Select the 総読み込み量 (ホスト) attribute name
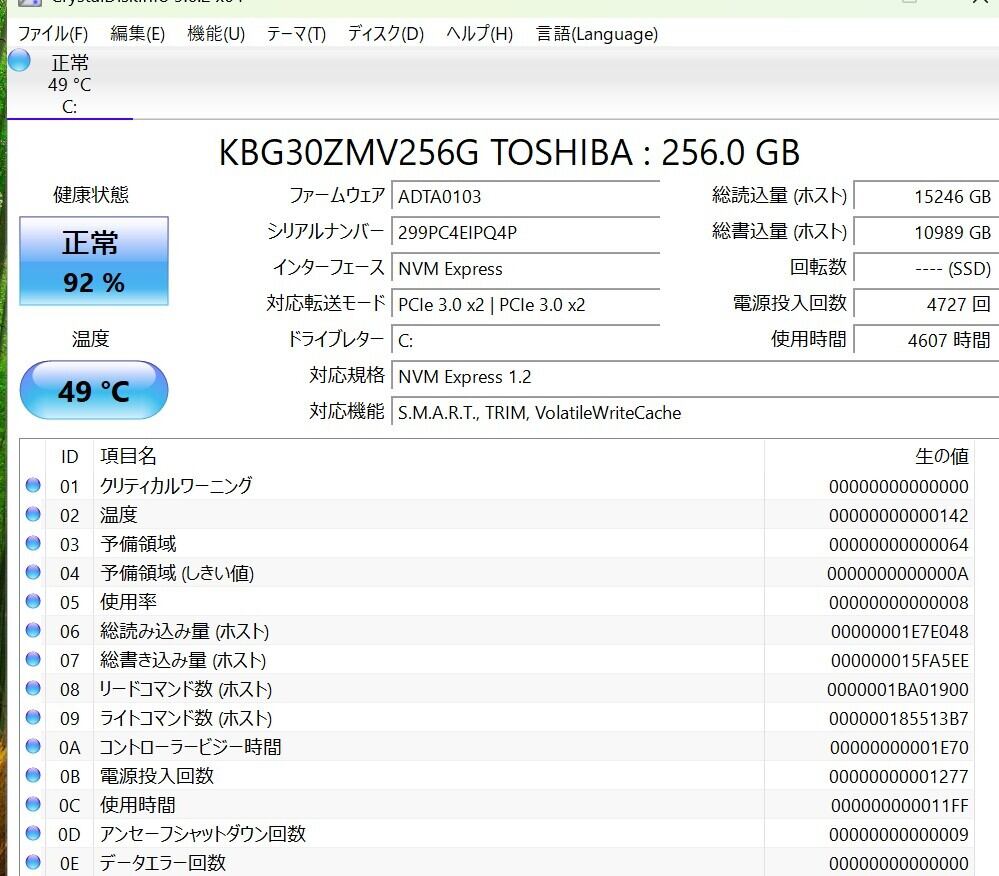Viewport: 999px width, 876px height. click(x=185, y=631)
